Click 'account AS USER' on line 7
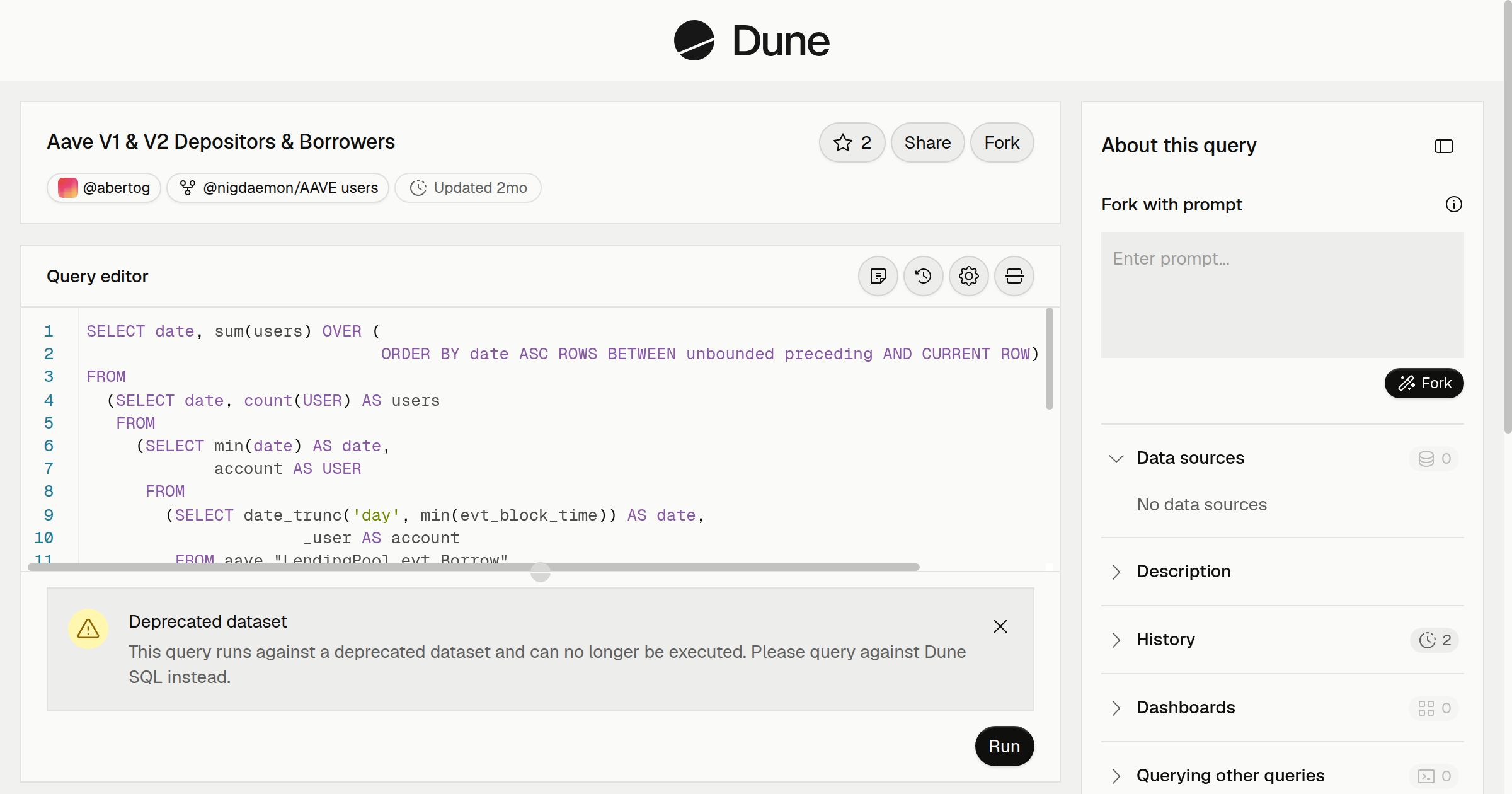Image resolution: width=1512 pixels, height=794 pixels. pyautogui.click(x=287, y=468)
